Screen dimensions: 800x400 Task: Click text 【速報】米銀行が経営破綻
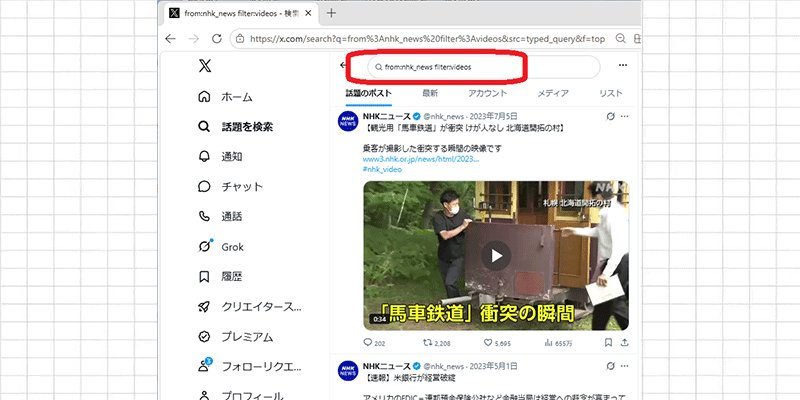[x=409, y=378]
